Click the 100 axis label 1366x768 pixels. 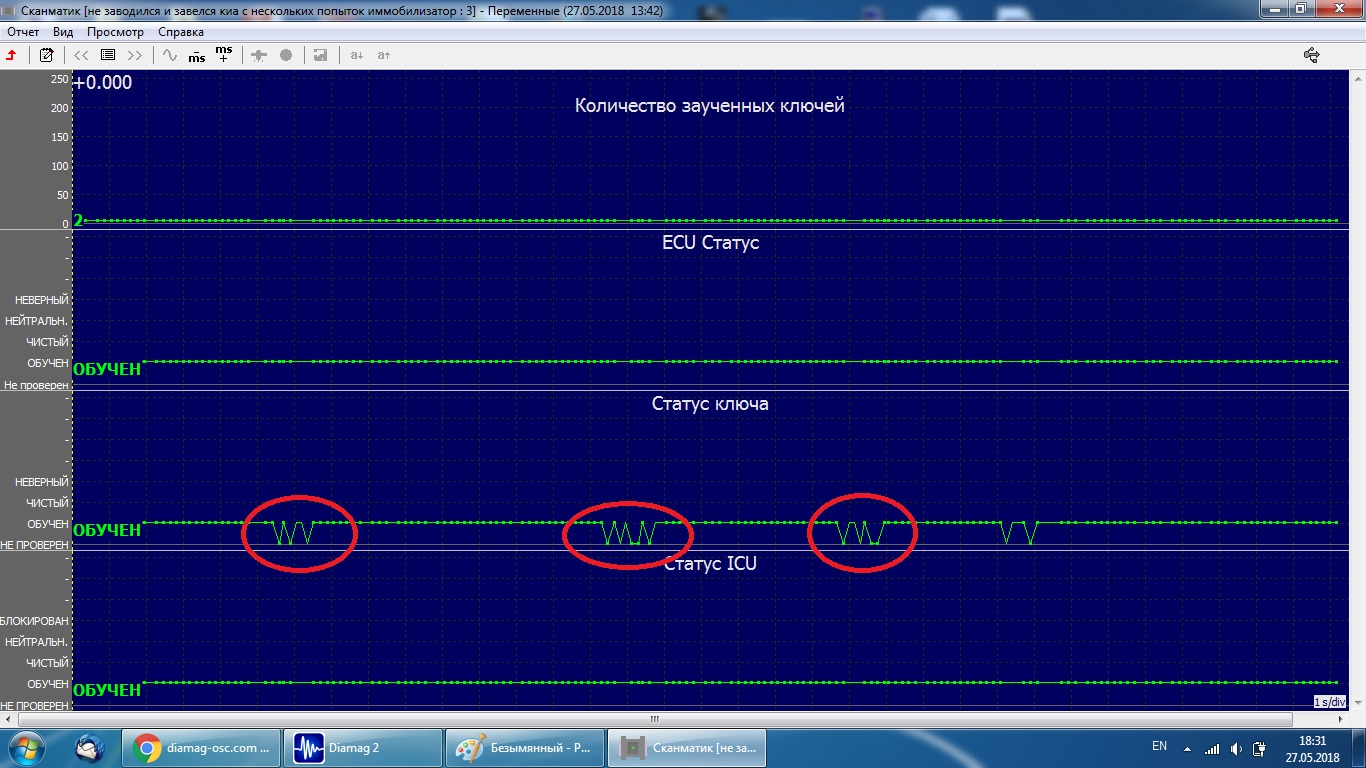[59, 166]
